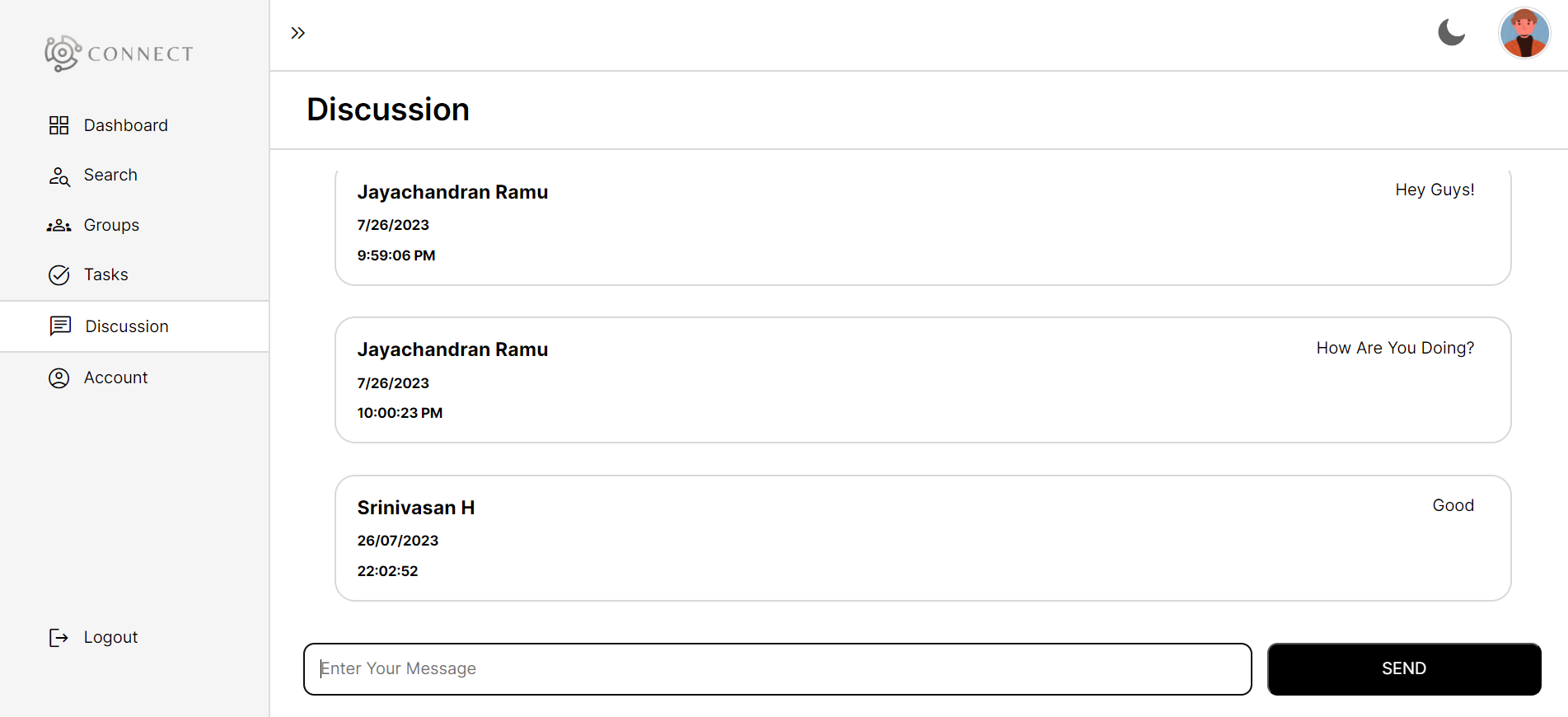Click the Logout arrow icon
The image size is (1568, 717).
coord(59,638)
